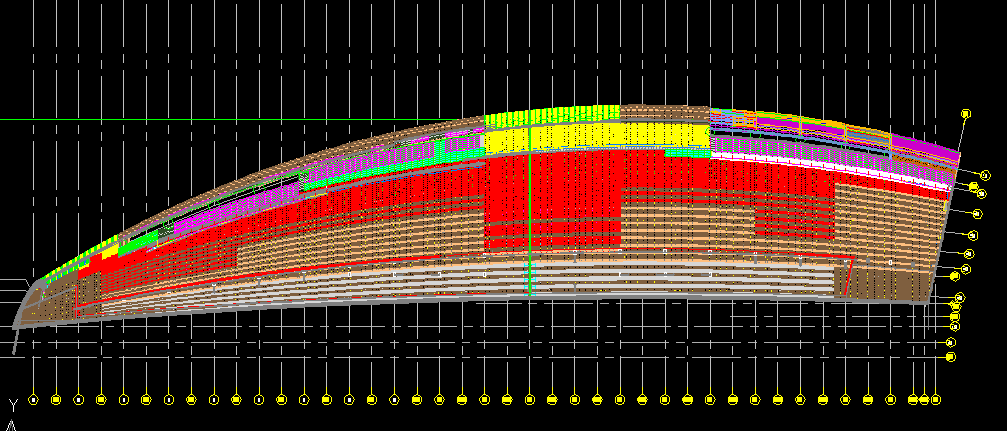Select the leftmost grid bubble in bottom row

click(x=33, y=400)
